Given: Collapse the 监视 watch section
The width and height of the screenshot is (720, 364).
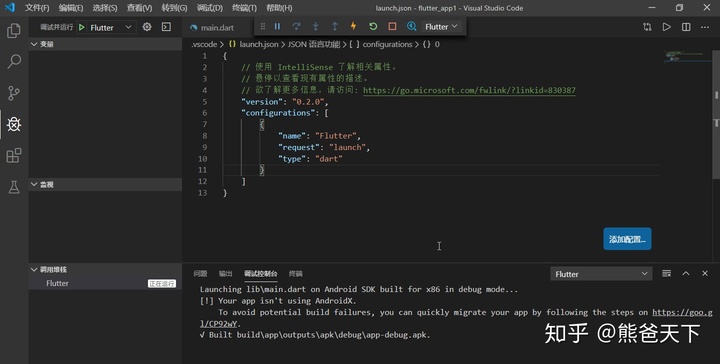Looking at the screenshot, I should [105, 185].
